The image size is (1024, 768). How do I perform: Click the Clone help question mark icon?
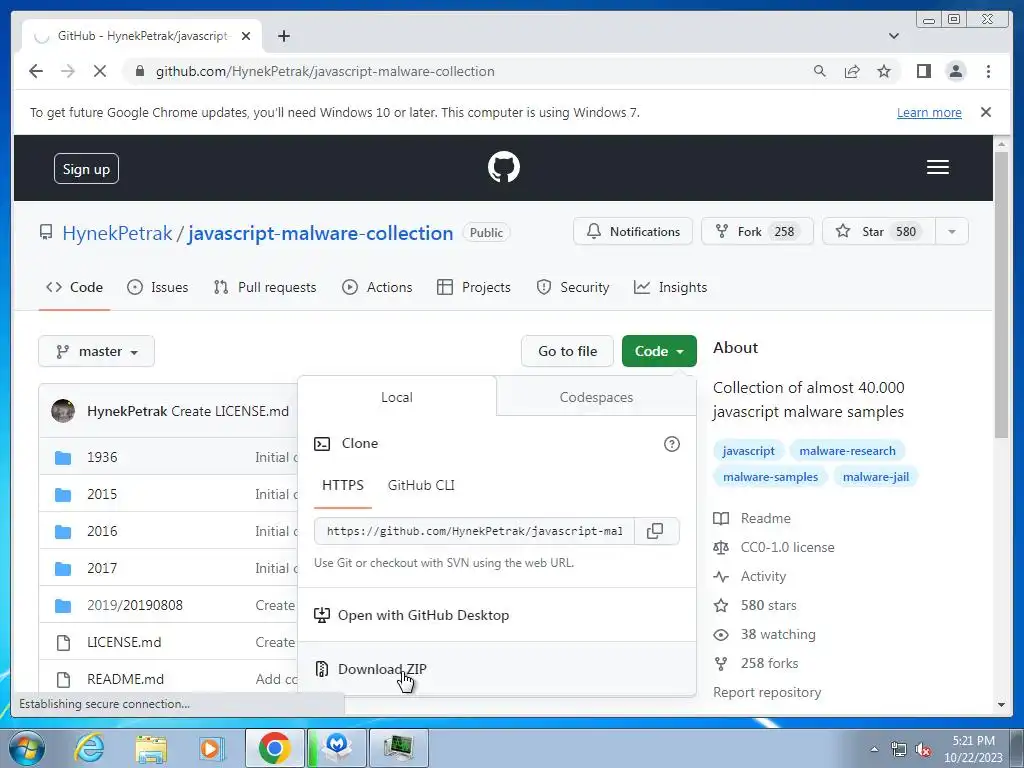[671, 444]
